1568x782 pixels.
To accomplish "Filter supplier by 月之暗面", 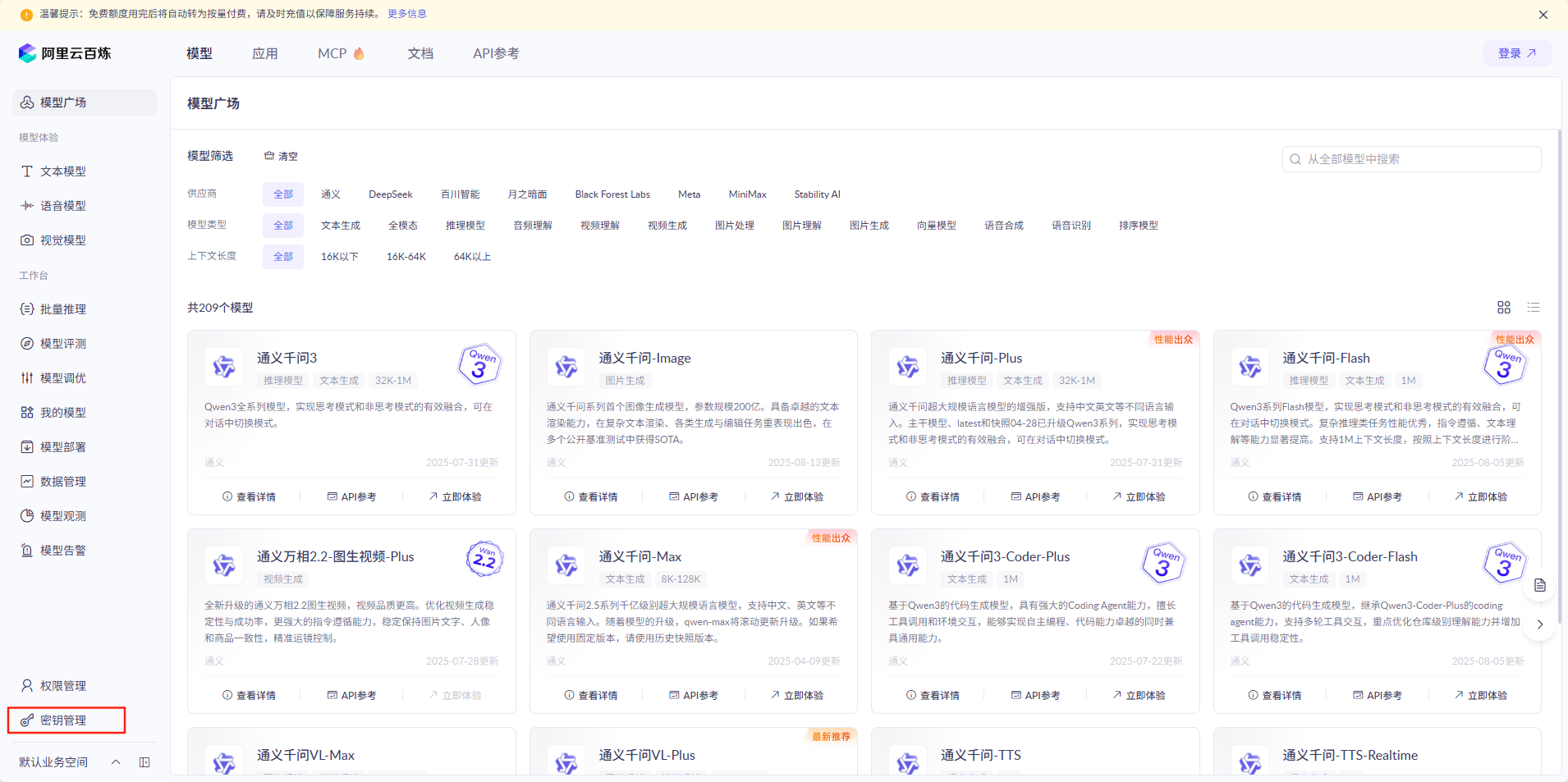I will [x=527, y=194].
